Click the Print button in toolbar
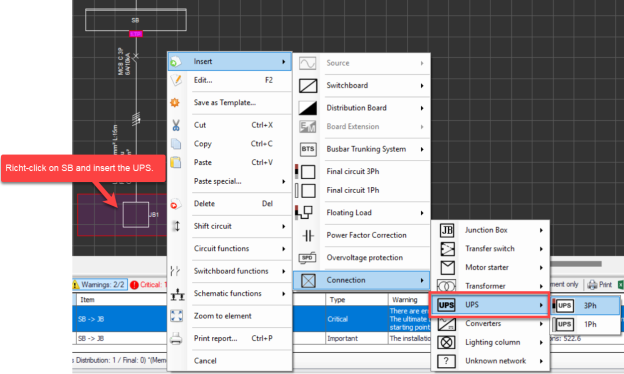Screen dimensions: 624x374 click(x=600, y=284)
